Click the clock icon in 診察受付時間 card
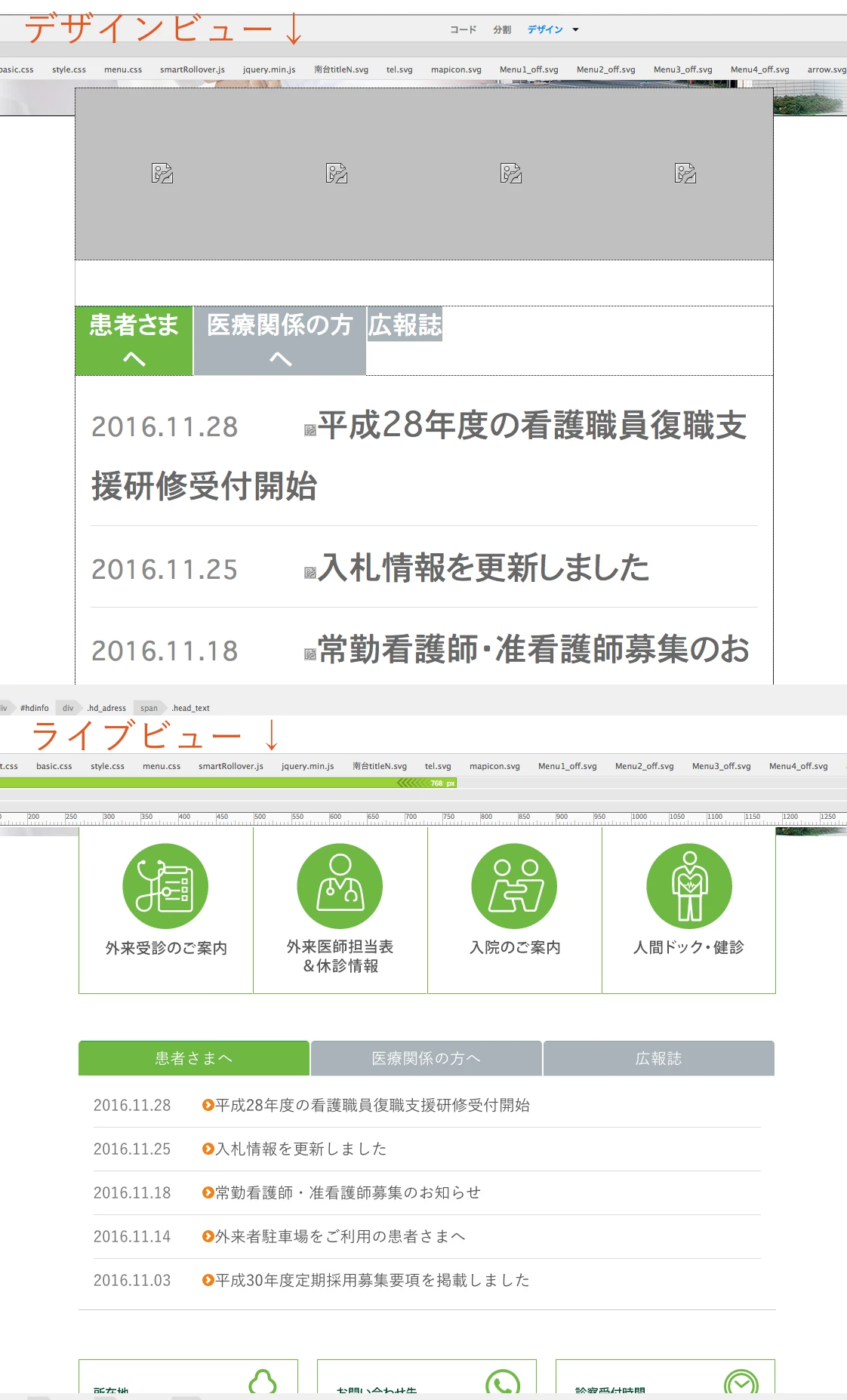 click(x=741, y=1383)
